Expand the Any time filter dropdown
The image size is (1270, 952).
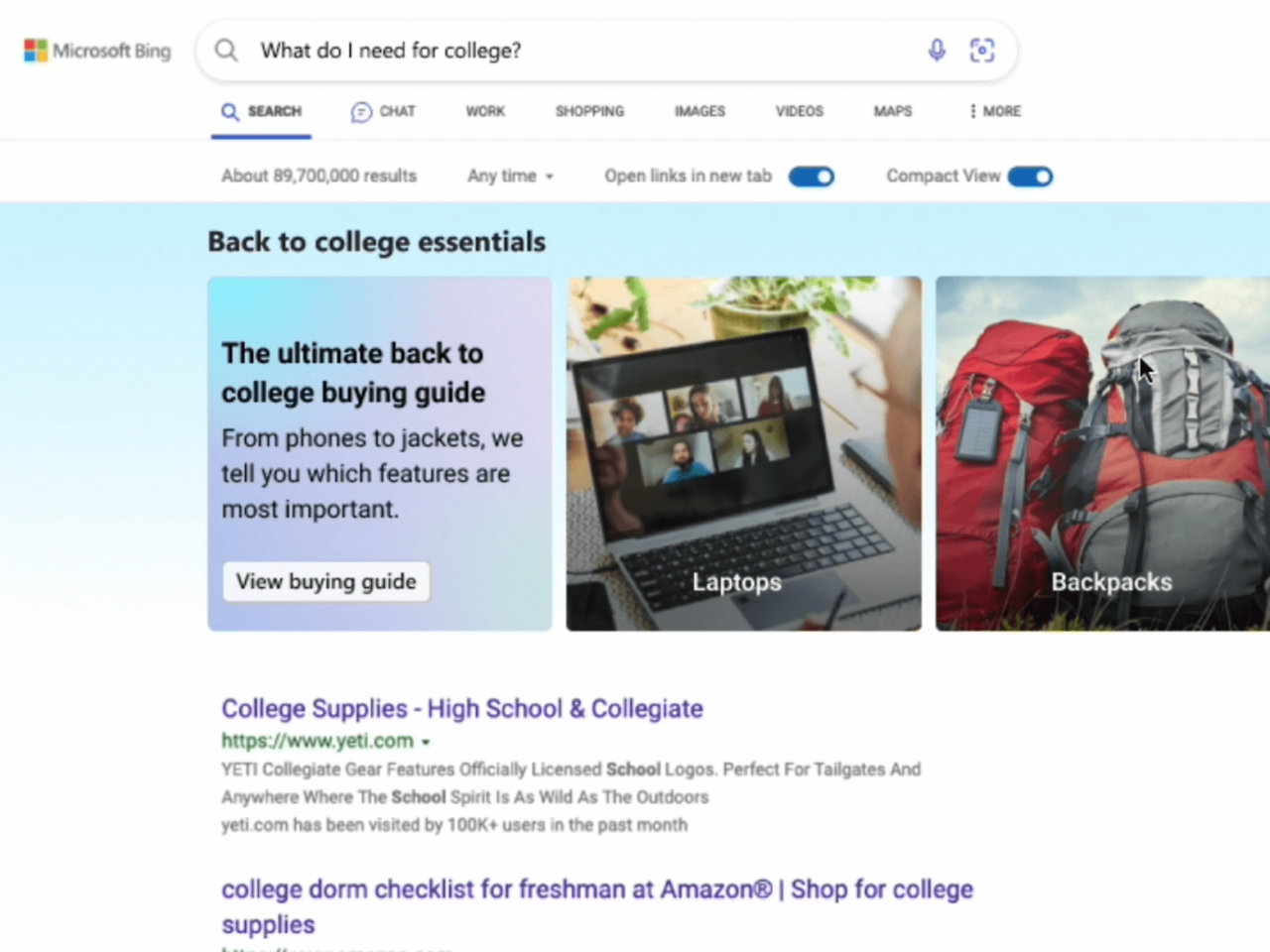click(509, 176)
